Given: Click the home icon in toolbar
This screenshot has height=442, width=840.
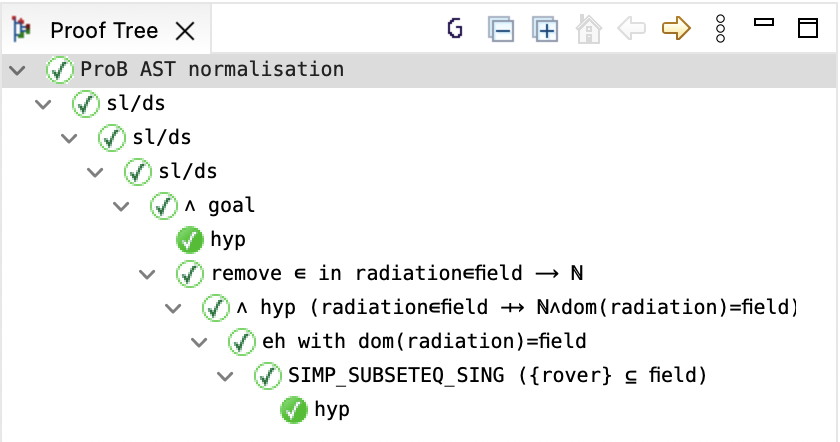Looking at the screenshot, I should click(x=589, y=29).
